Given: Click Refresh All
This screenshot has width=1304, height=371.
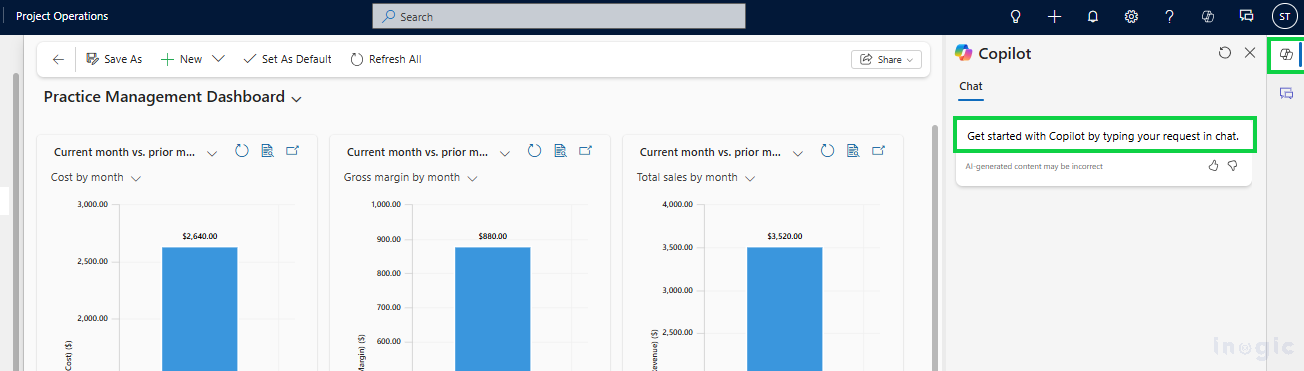Looking at the screenshot, I should click(x=386, y=59).
